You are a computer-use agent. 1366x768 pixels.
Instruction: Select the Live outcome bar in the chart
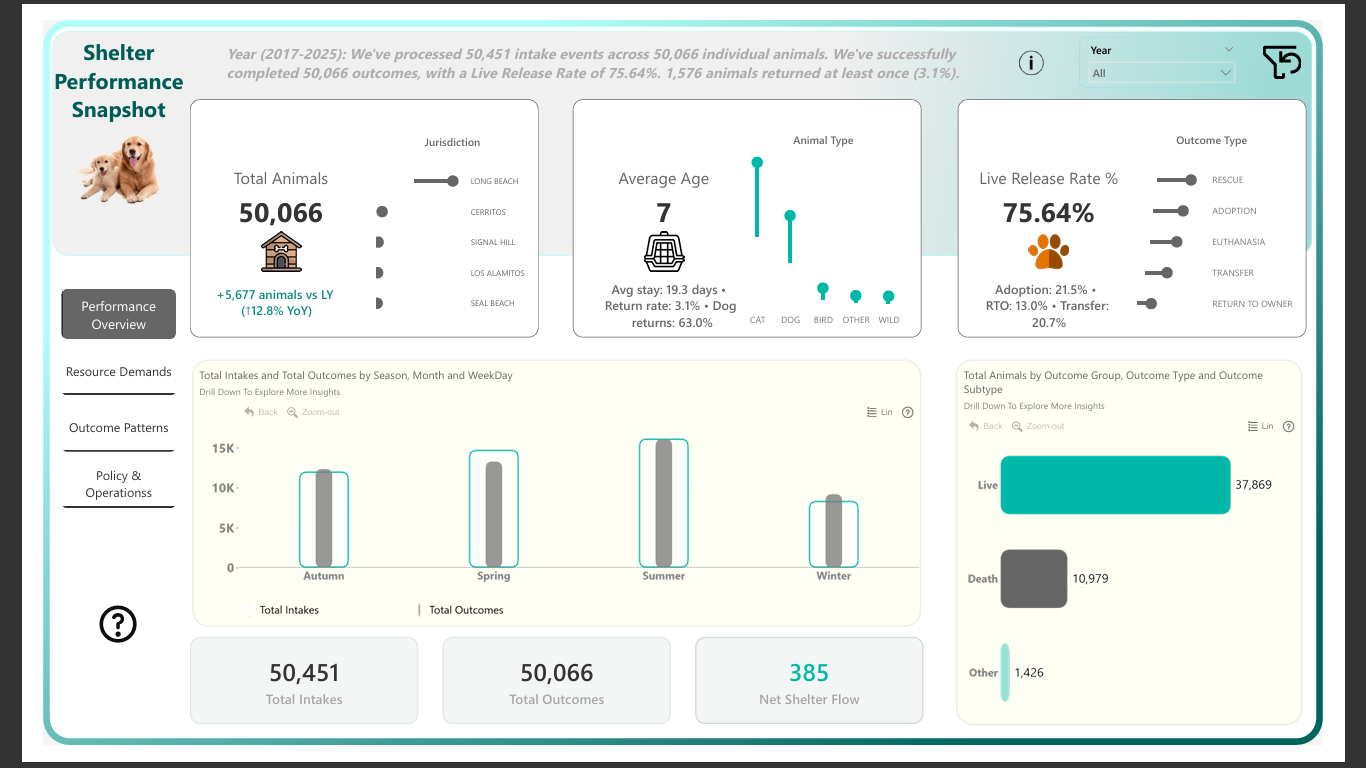[x=1113, y=485]
